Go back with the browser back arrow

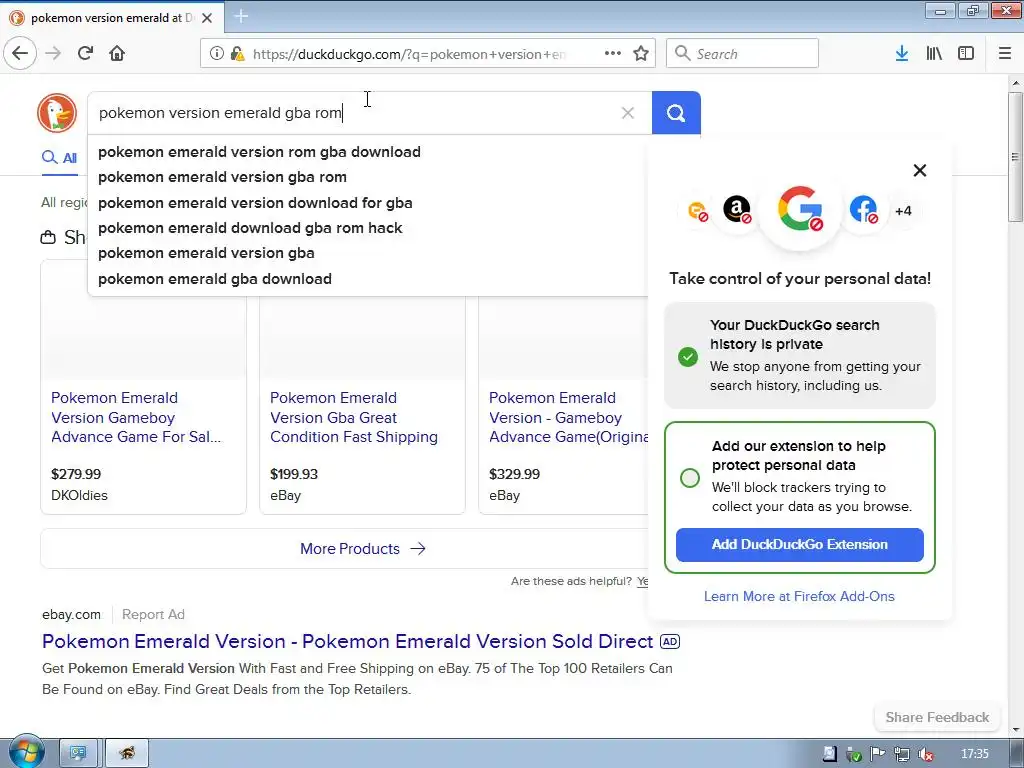pos(20,53)
